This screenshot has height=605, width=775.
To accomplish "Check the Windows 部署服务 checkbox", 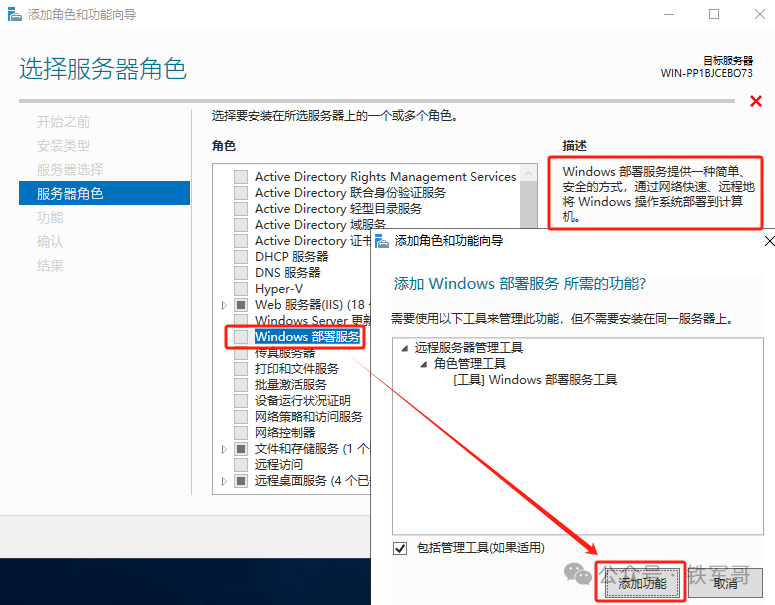I will [x=241, y=337].
